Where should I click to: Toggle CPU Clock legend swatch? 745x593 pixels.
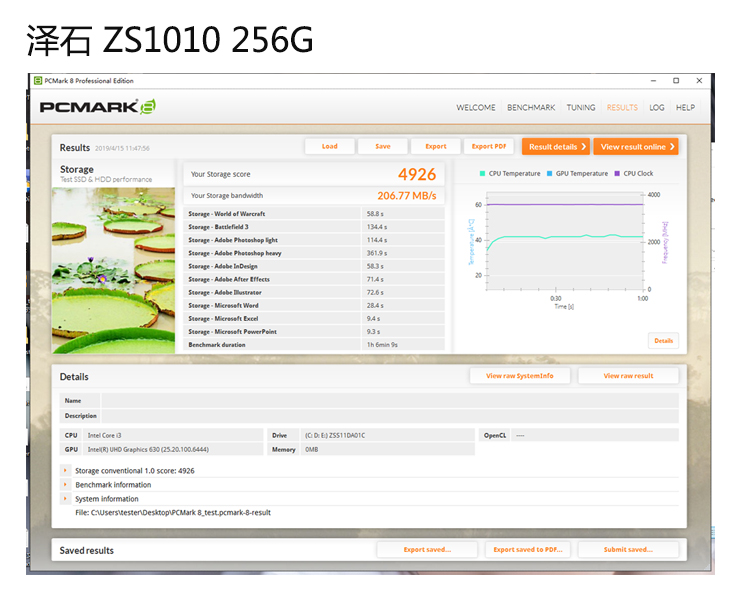tap(617, 173)
